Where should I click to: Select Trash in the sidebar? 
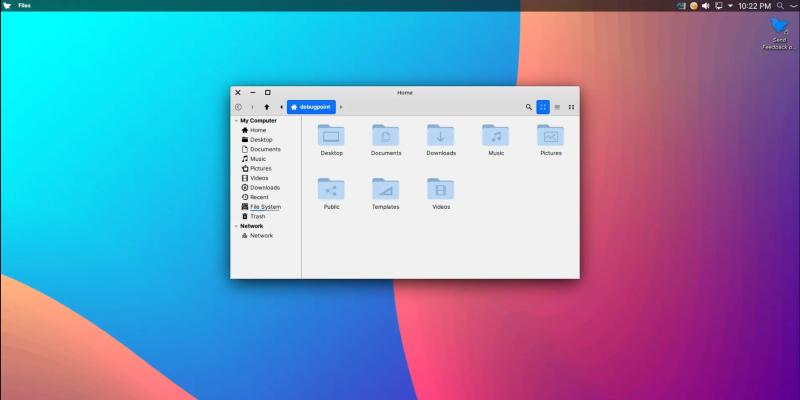pyautogui.click(x=257, y=216)
